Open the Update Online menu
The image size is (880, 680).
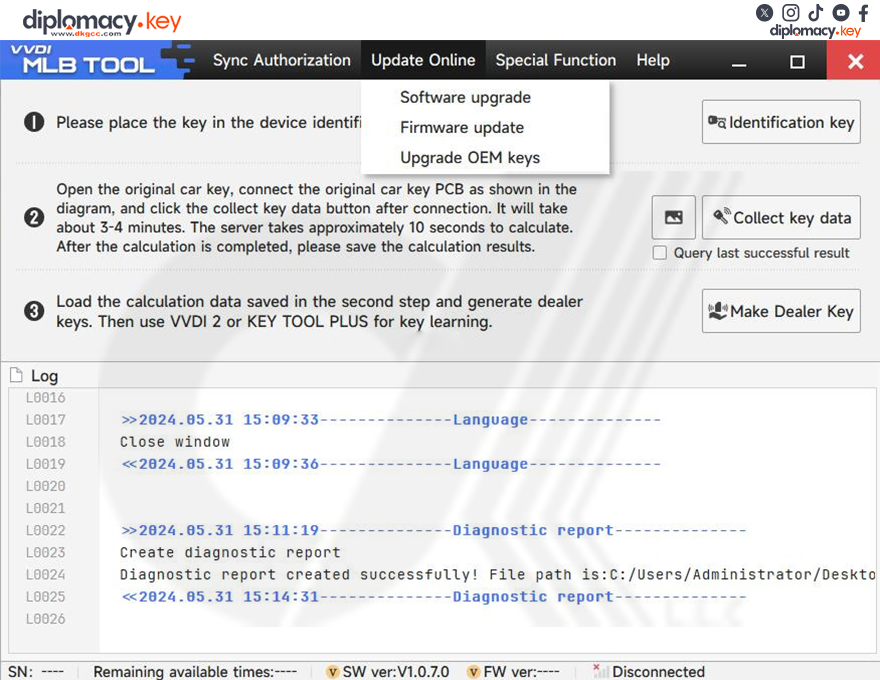[423, 60]
